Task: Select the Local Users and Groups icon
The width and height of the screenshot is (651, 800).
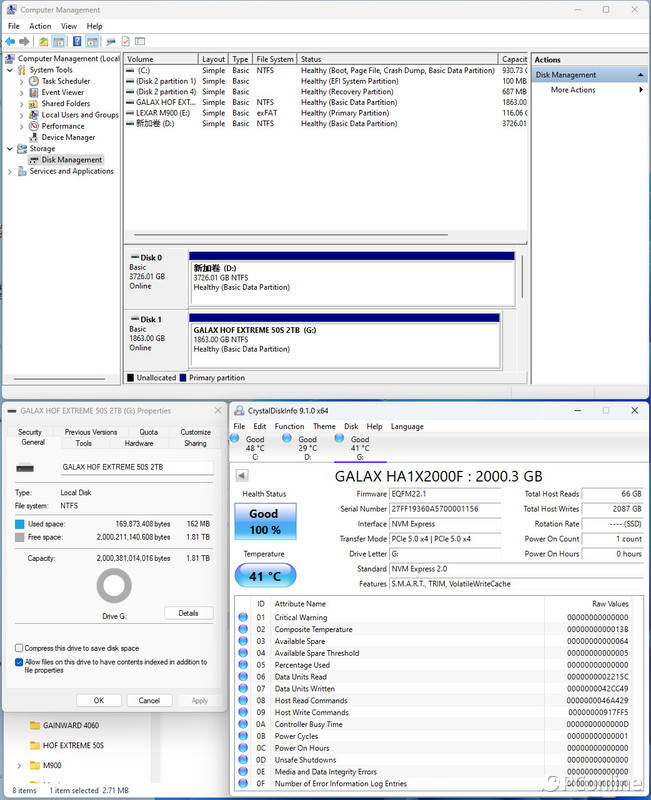Action: click(34, 115)
